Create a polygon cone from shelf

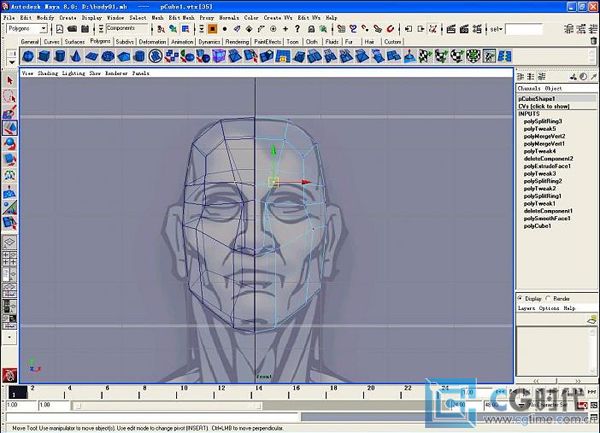point(76,57)
